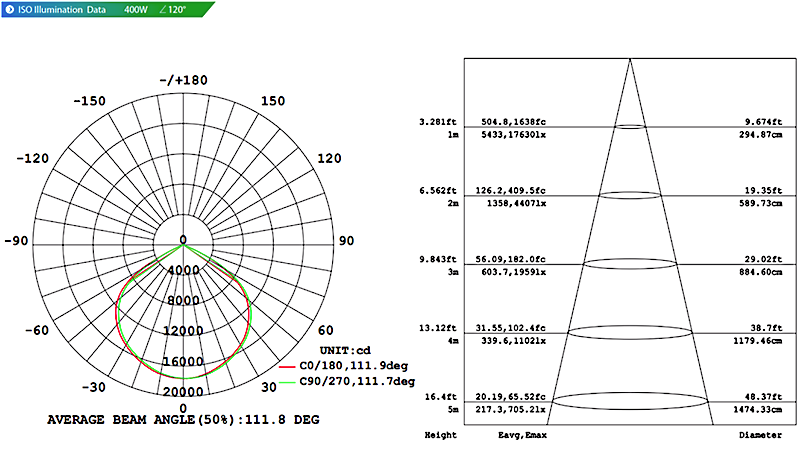Click the '-90' polar angle label
800x449 pixels.
(x=16, y=241)
